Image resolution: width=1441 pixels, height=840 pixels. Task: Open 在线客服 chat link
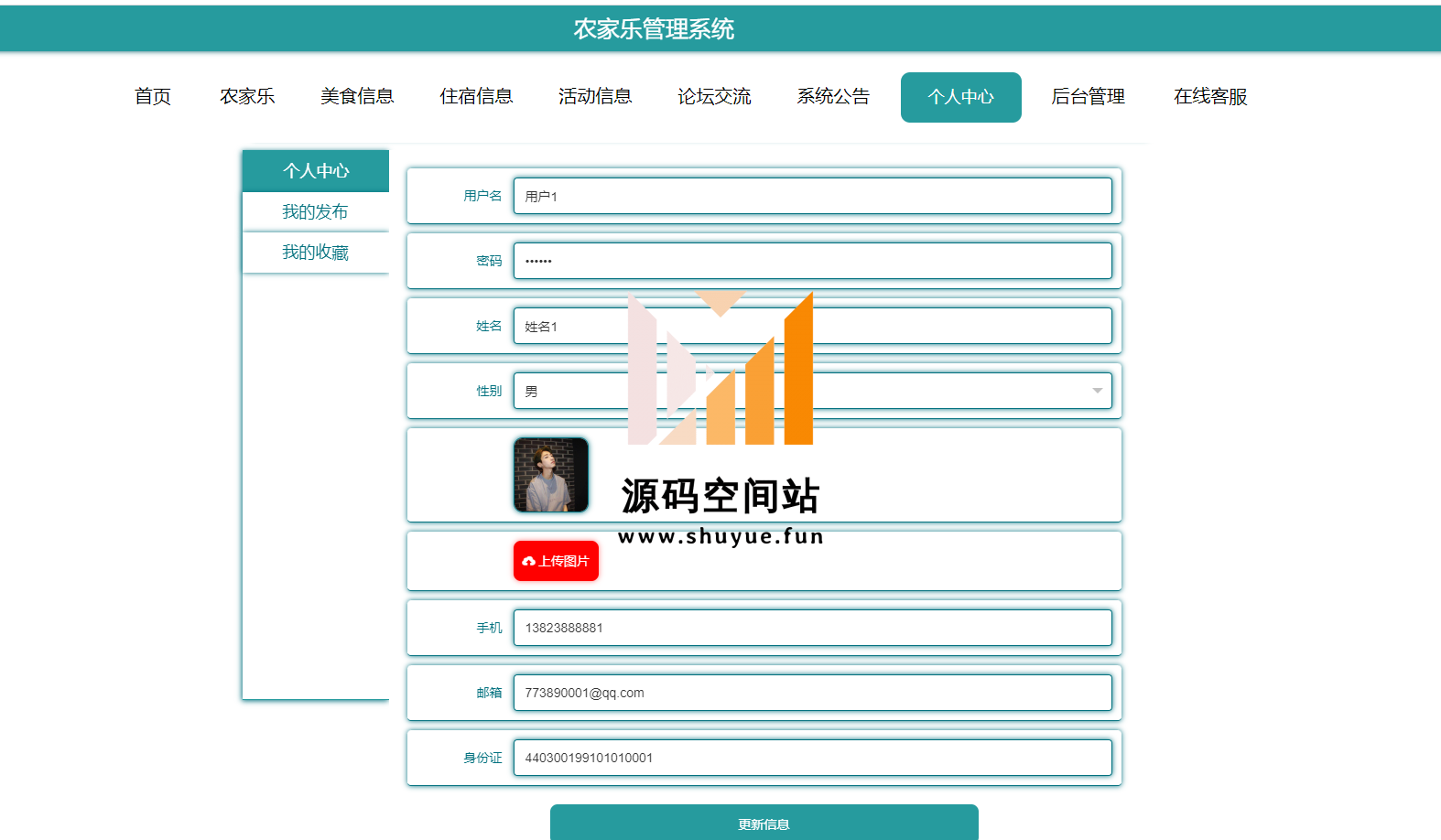point(1210,97)
